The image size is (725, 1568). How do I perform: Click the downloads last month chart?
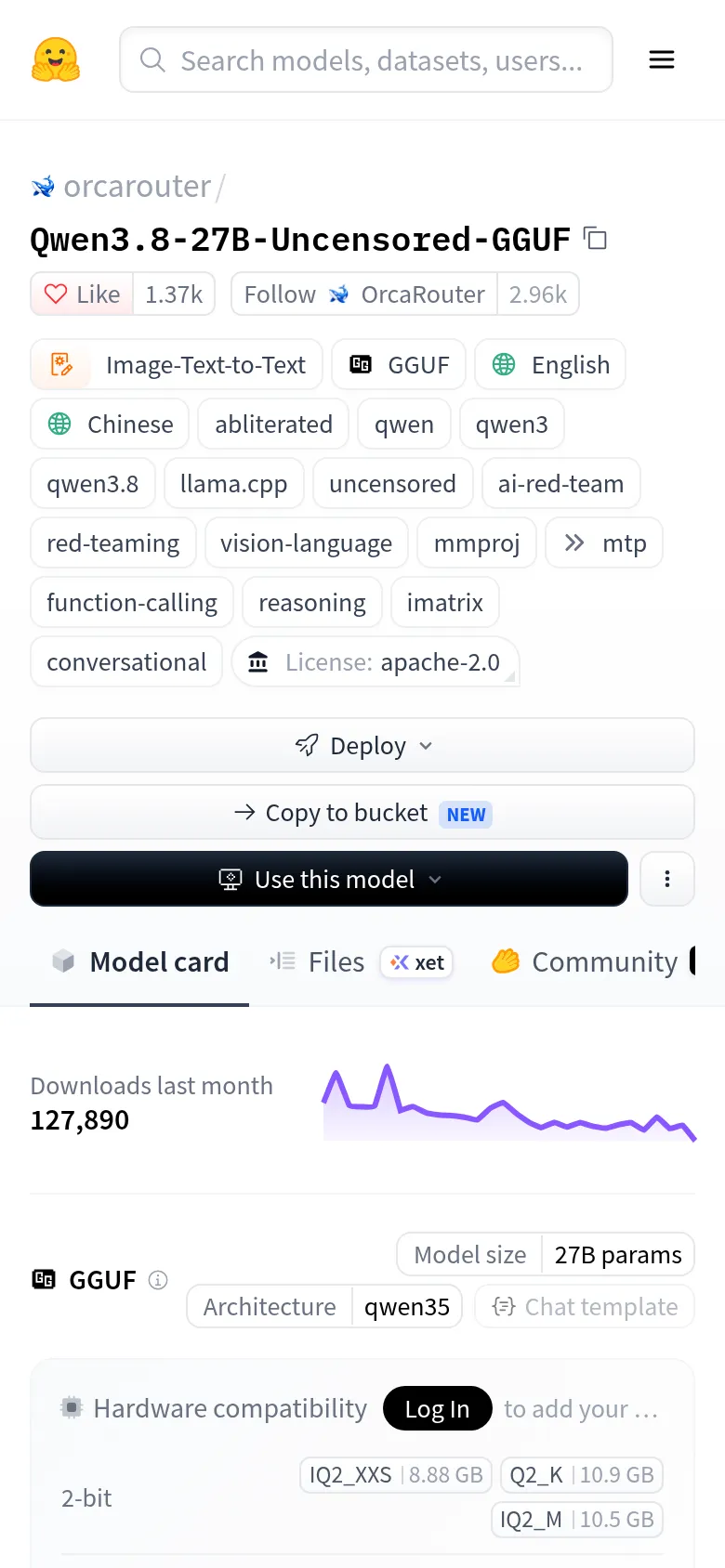point(509,1103)
